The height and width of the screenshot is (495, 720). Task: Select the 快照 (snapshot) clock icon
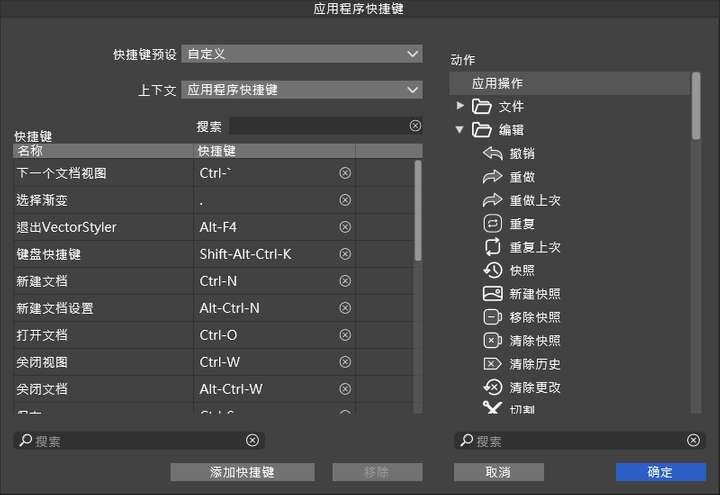point(492,270)
